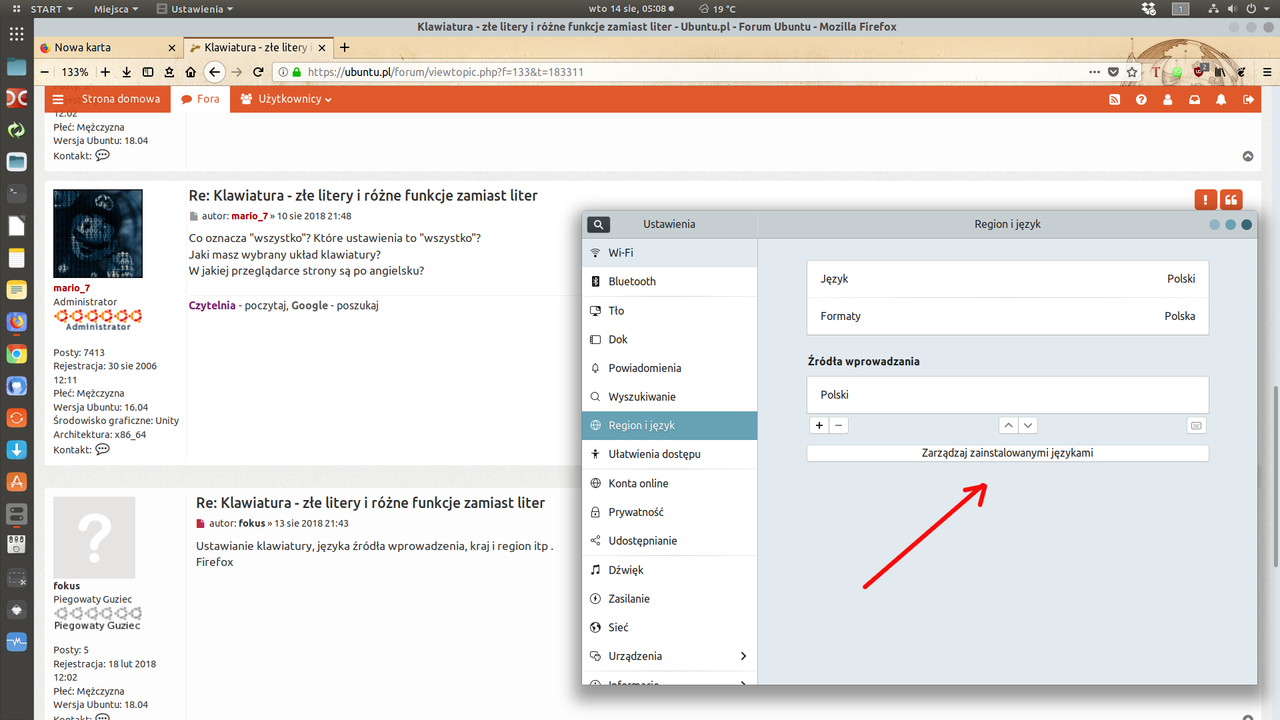Select Bluetooth in settings sidebar
Viewport: 1280px width, 720px height.
coord(669,281)
